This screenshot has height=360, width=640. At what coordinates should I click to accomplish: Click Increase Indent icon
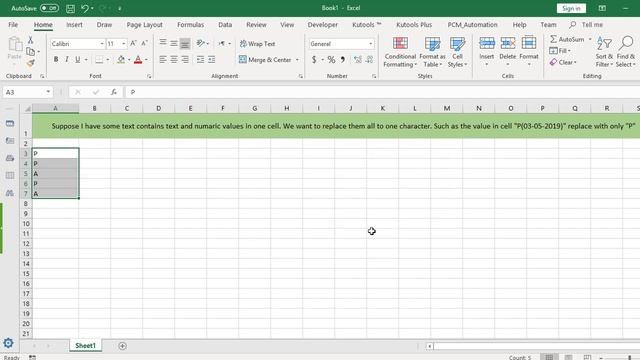coord(211,60)
